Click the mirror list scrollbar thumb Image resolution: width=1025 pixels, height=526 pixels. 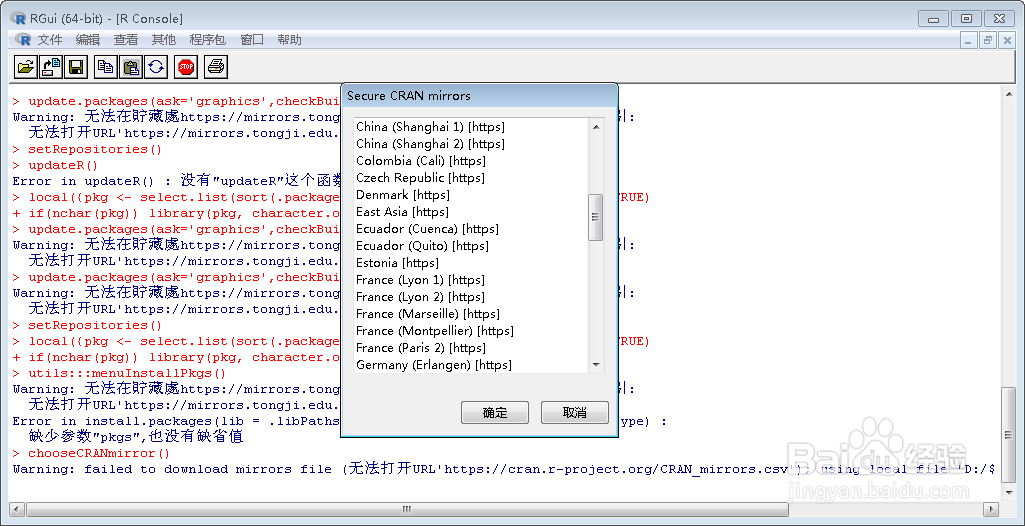pos(596,218)
